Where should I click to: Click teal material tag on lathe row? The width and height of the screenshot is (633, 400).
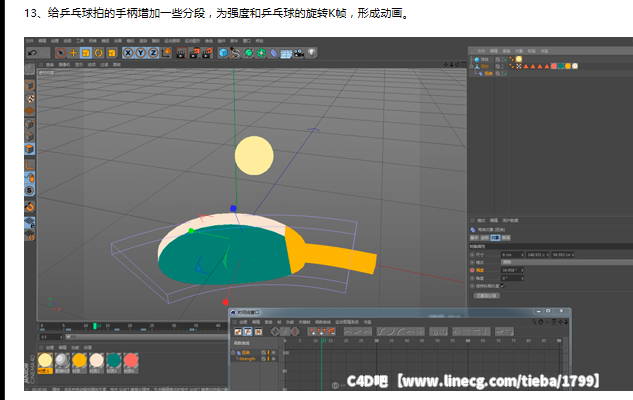(561, 66)
